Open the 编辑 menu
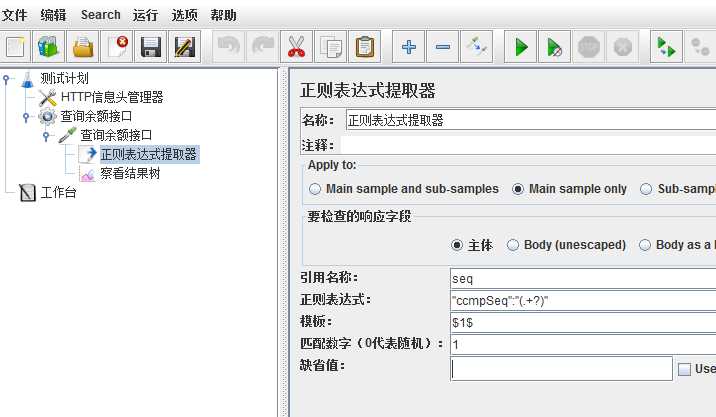 (53, 15)
